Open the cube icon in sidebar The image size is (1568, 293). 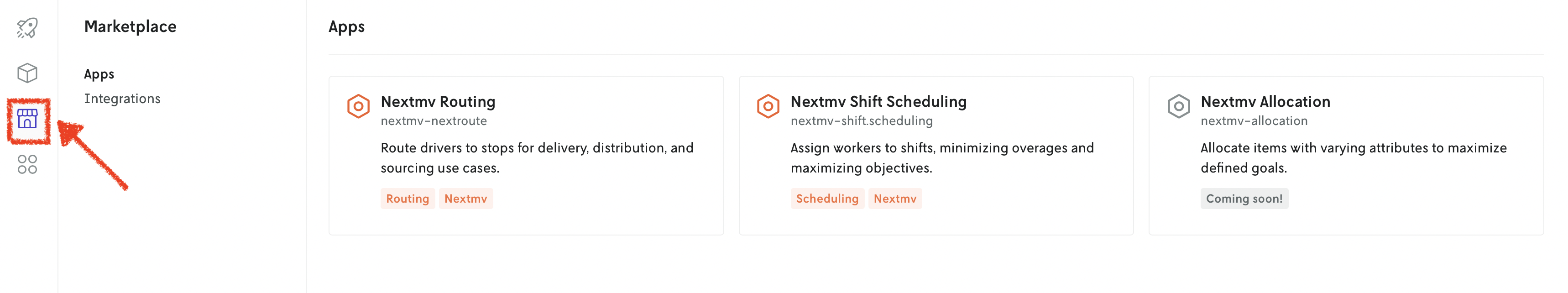pos(27,73)
